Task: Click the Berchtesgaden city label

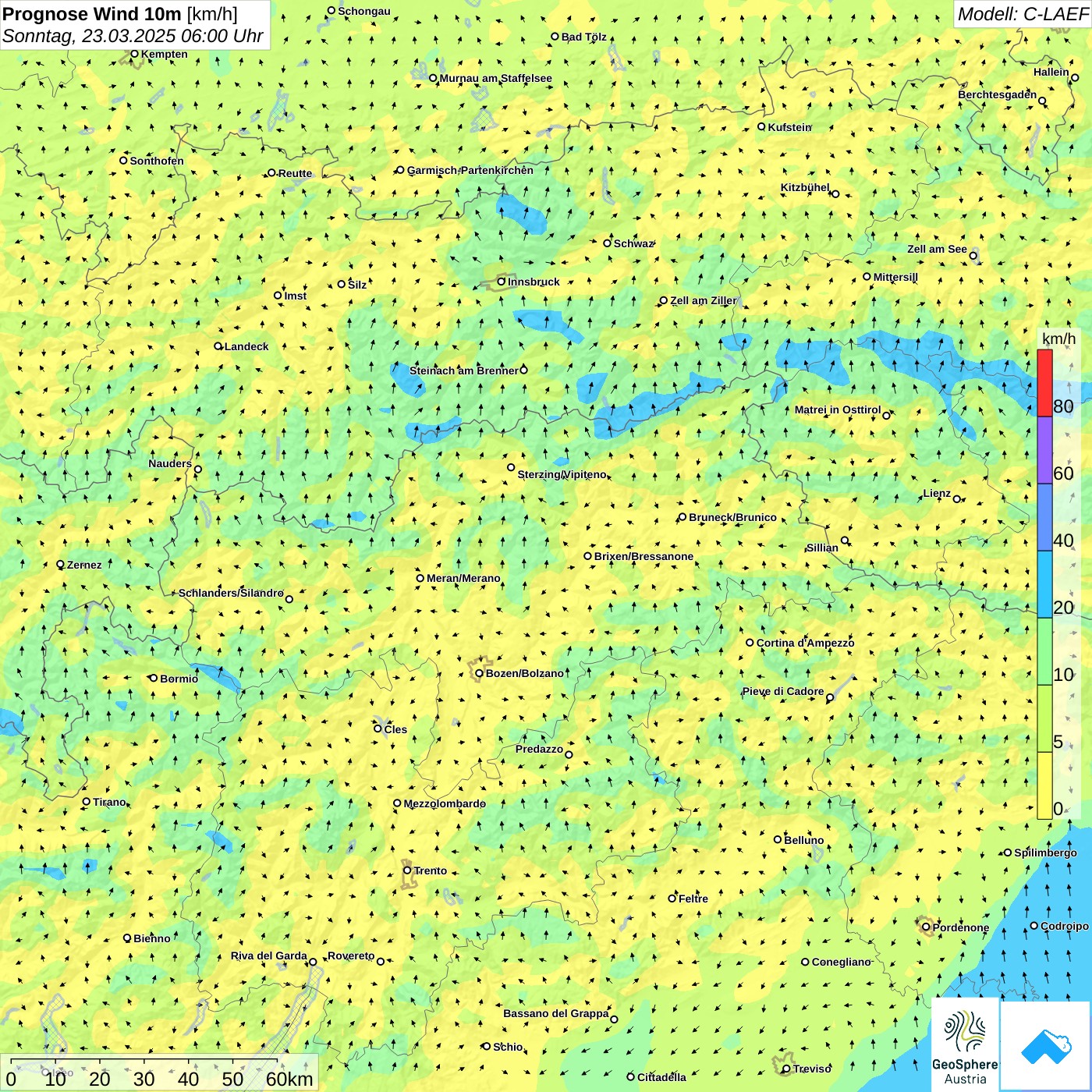Action: (997, 94)
